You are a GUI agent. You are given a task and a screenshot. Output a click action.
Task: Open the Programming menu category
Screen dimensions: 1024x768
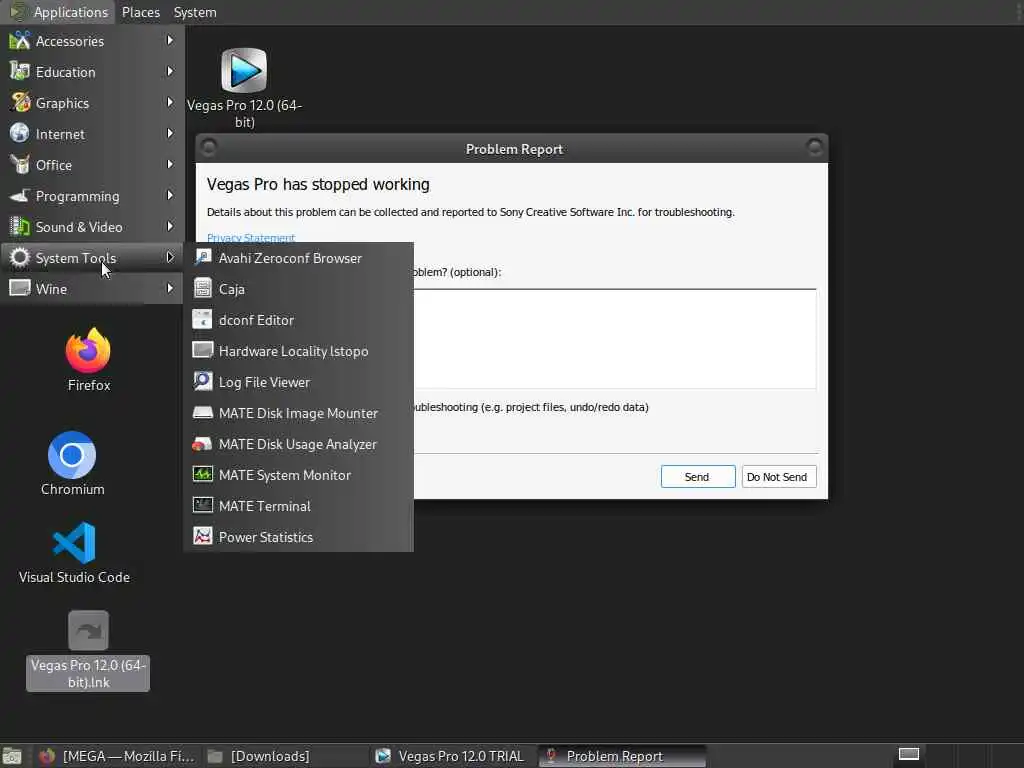92,196
